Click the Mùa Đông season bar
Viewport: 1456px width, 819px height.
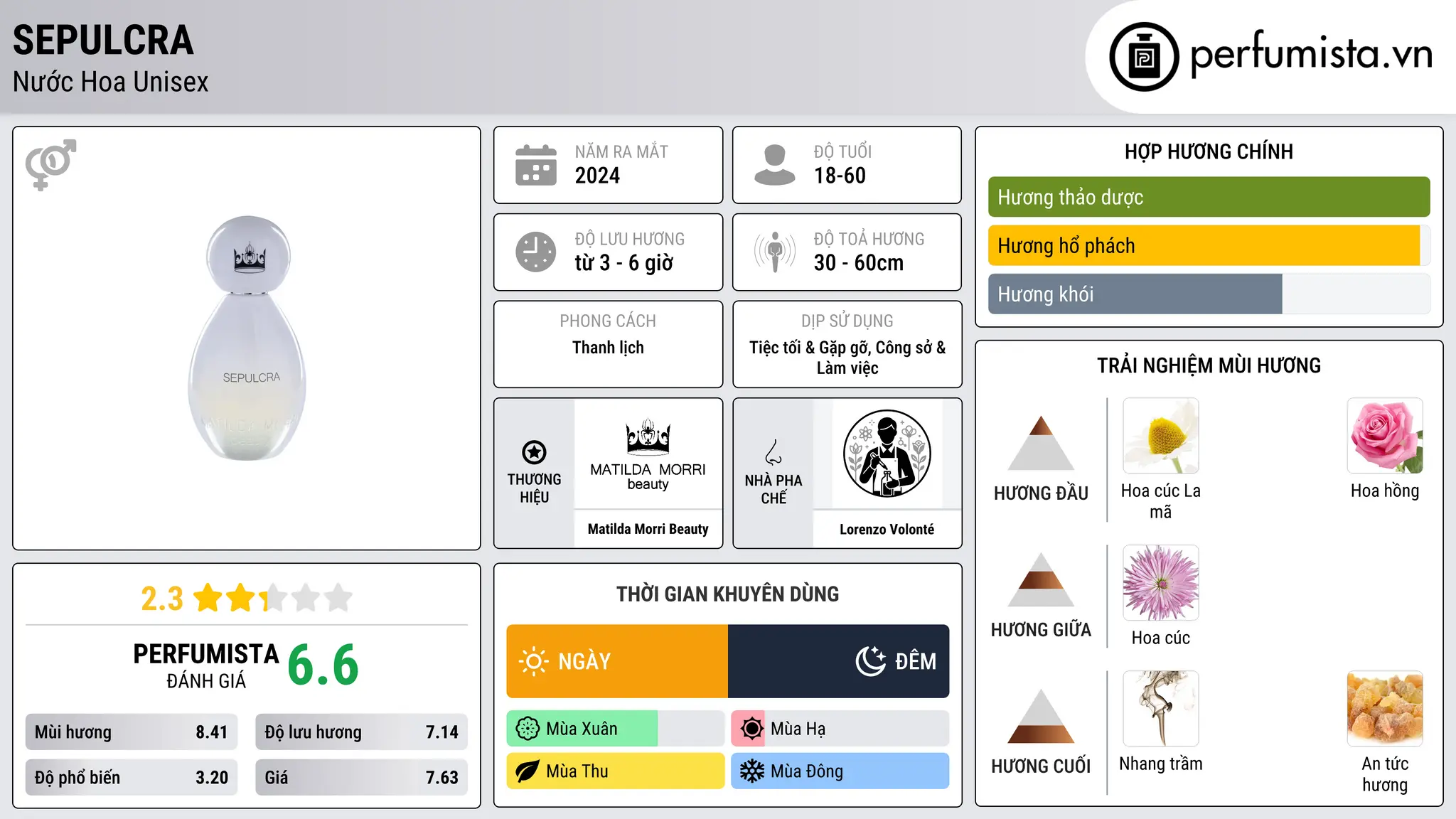coord(840,771)
